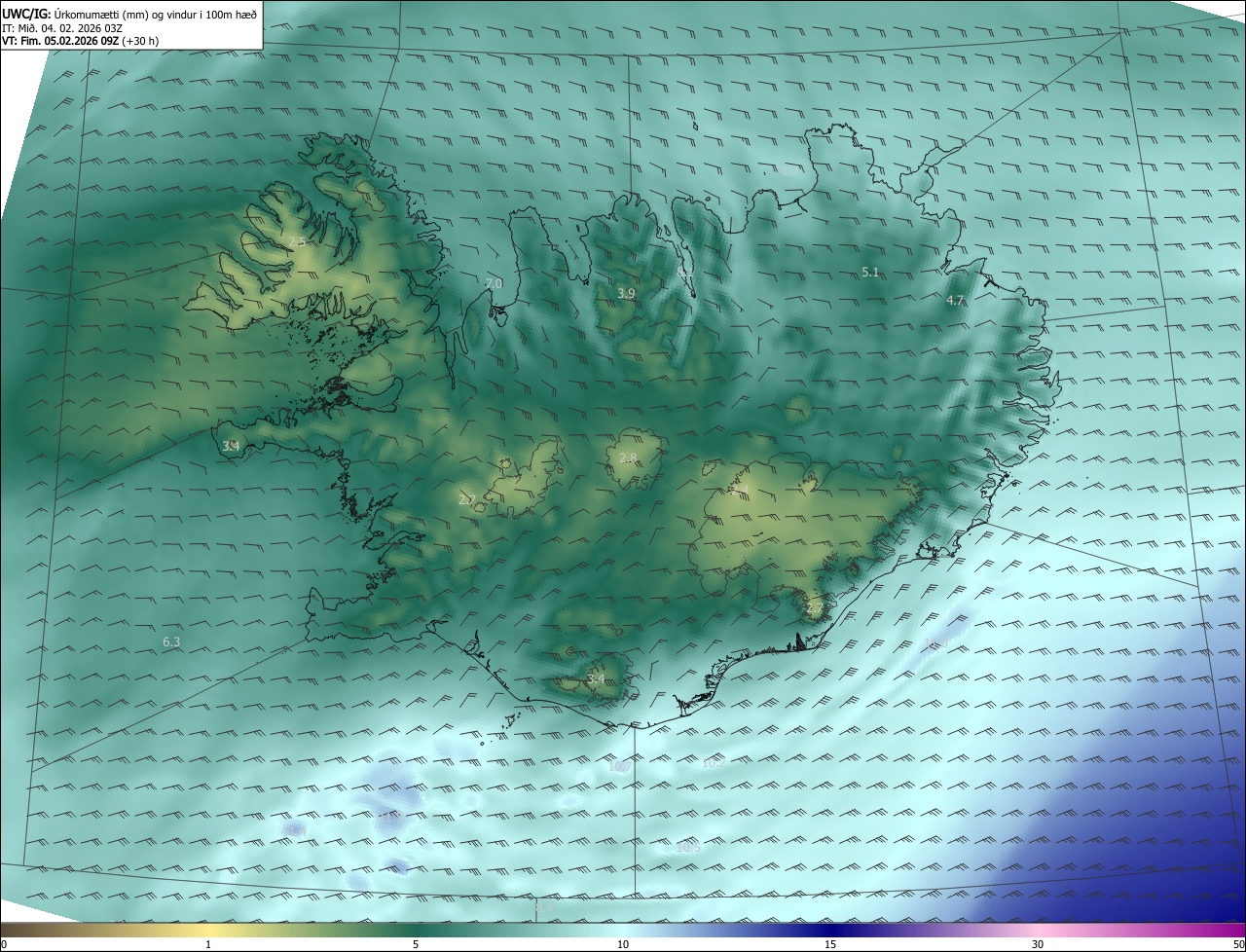Click the 15 tick label on the color scale
Image resolution: width=1246 pixels, height=952 pixels.
point(830,944)
